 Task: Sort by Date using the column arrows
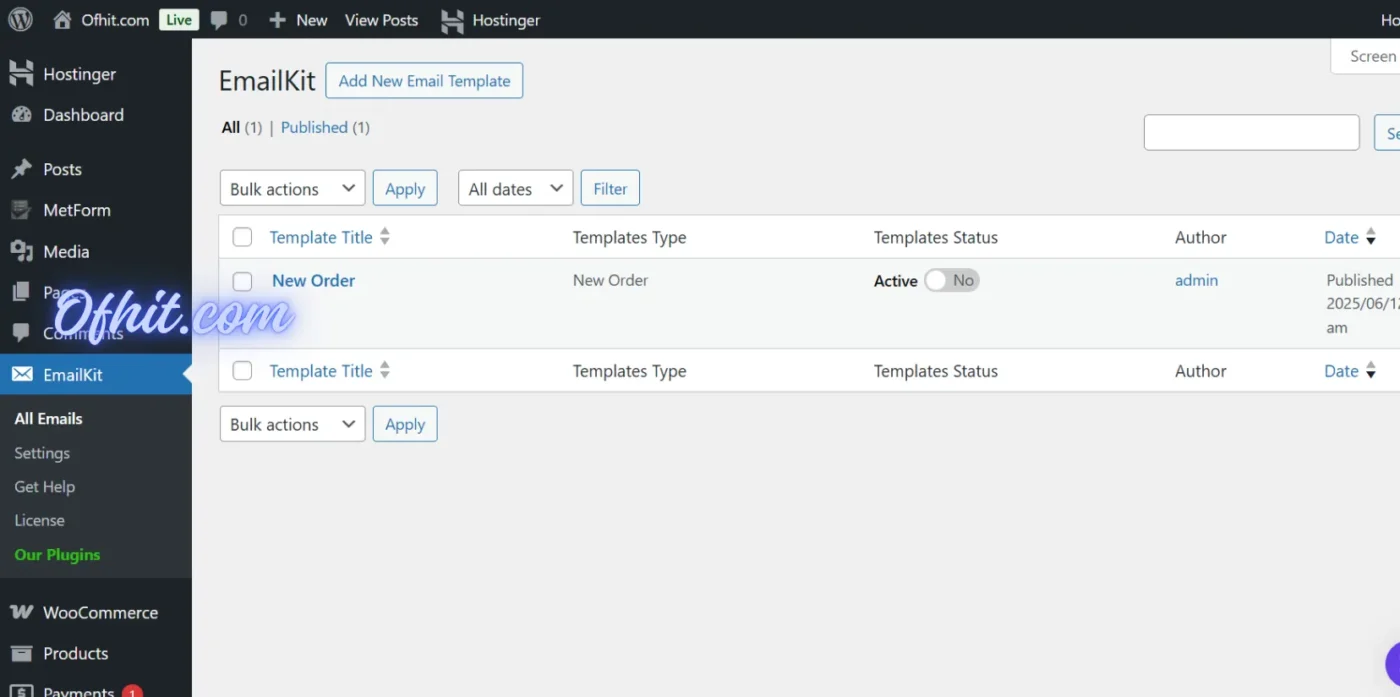pos(1370,237)
